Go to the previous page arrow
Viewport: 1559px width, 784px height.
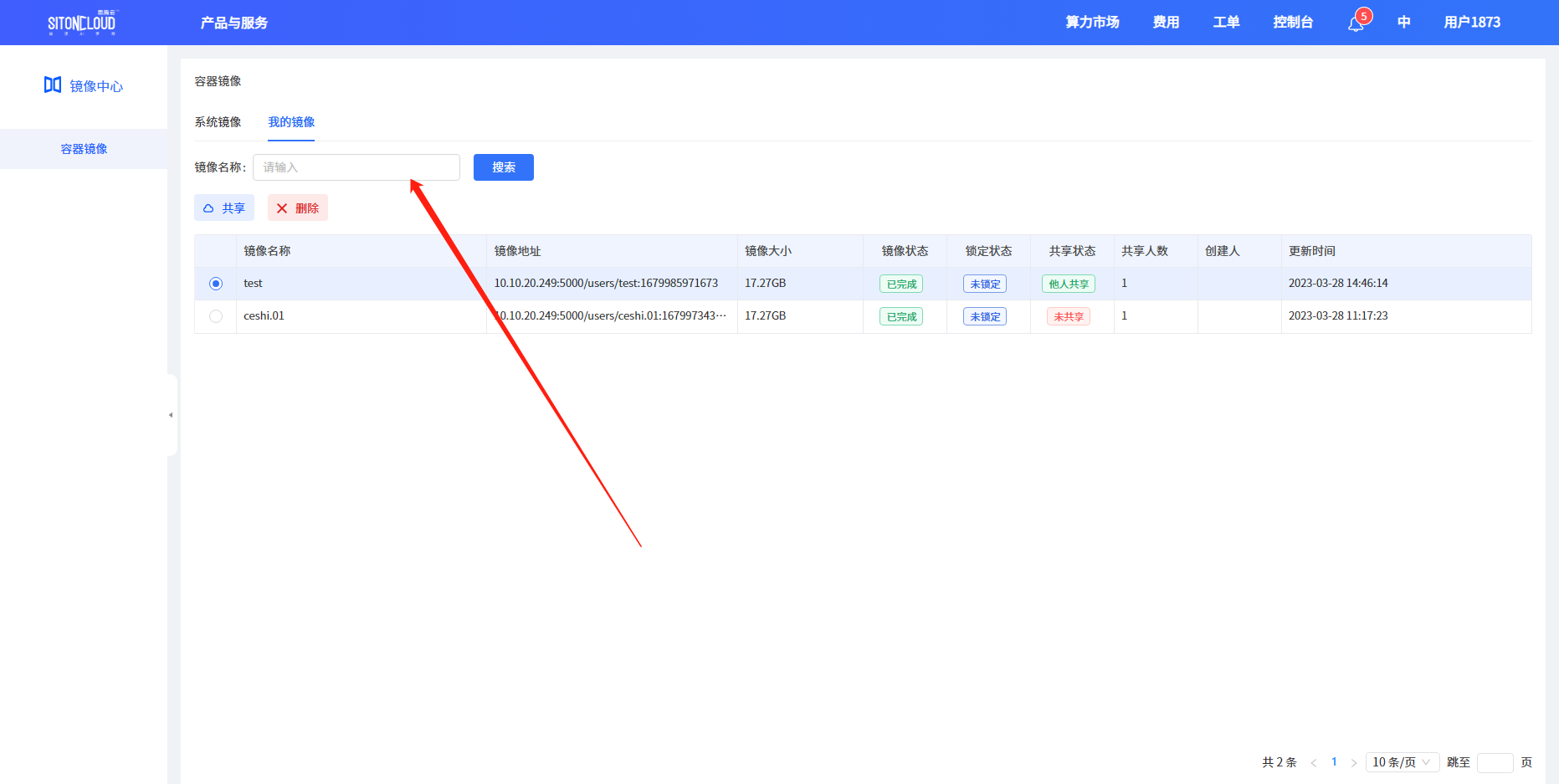pyautogui.click(x=1313, y=762)
